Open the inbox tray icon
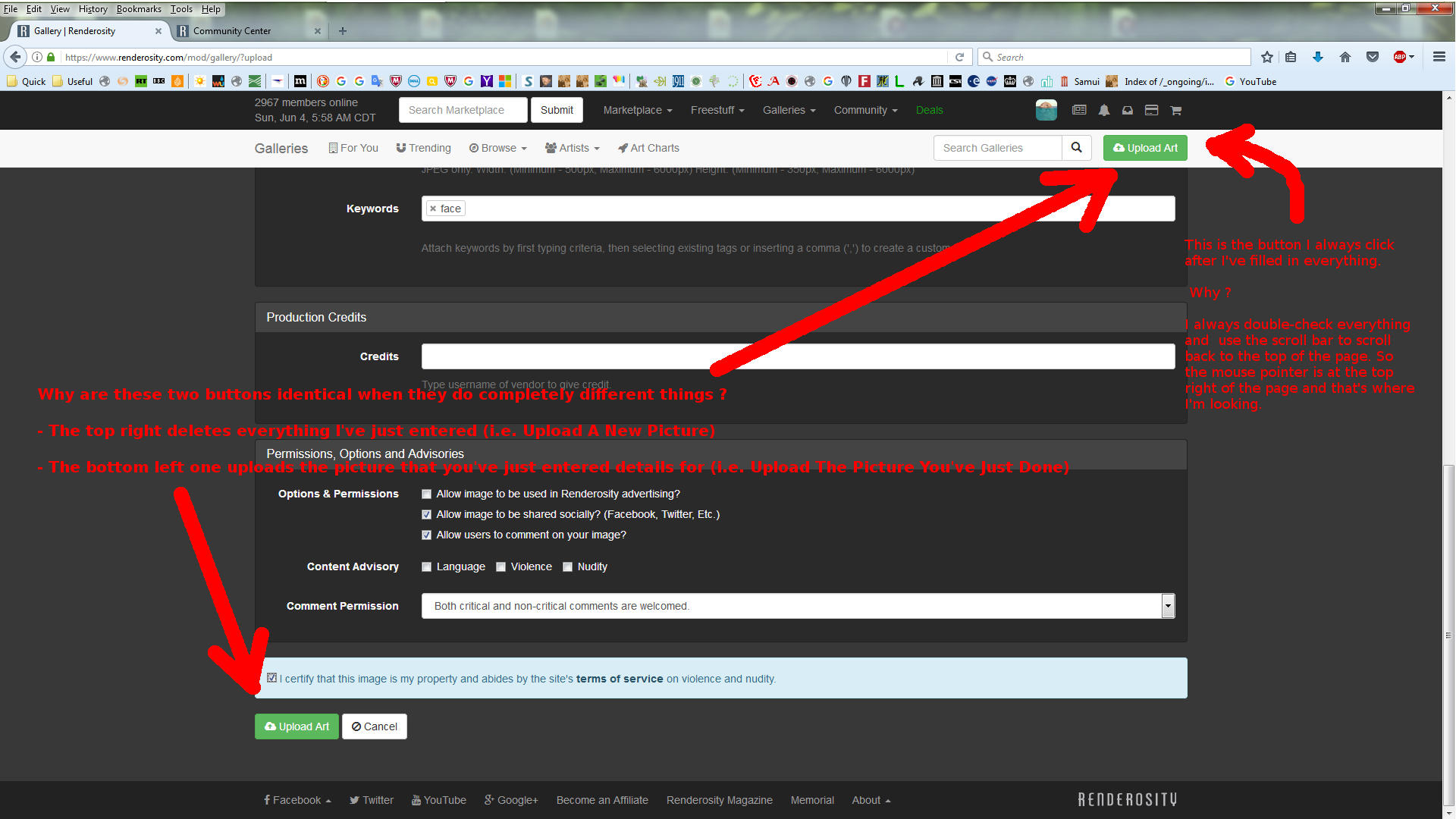1456x819 pixels. click(x=1128, y=111)
